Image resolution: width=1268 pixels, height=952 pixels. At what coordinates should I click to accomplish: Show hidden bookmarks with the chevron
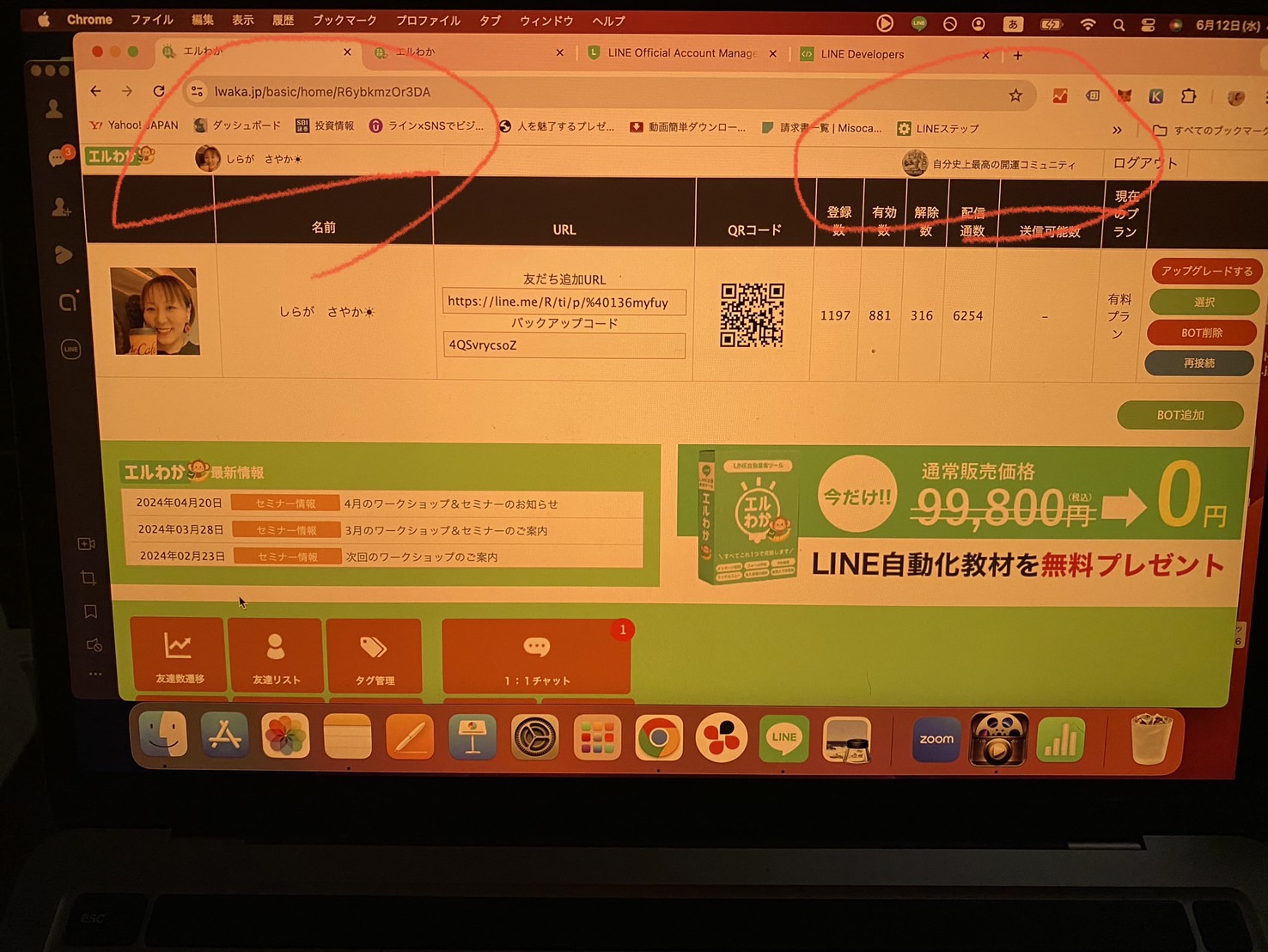(1117, 130)
